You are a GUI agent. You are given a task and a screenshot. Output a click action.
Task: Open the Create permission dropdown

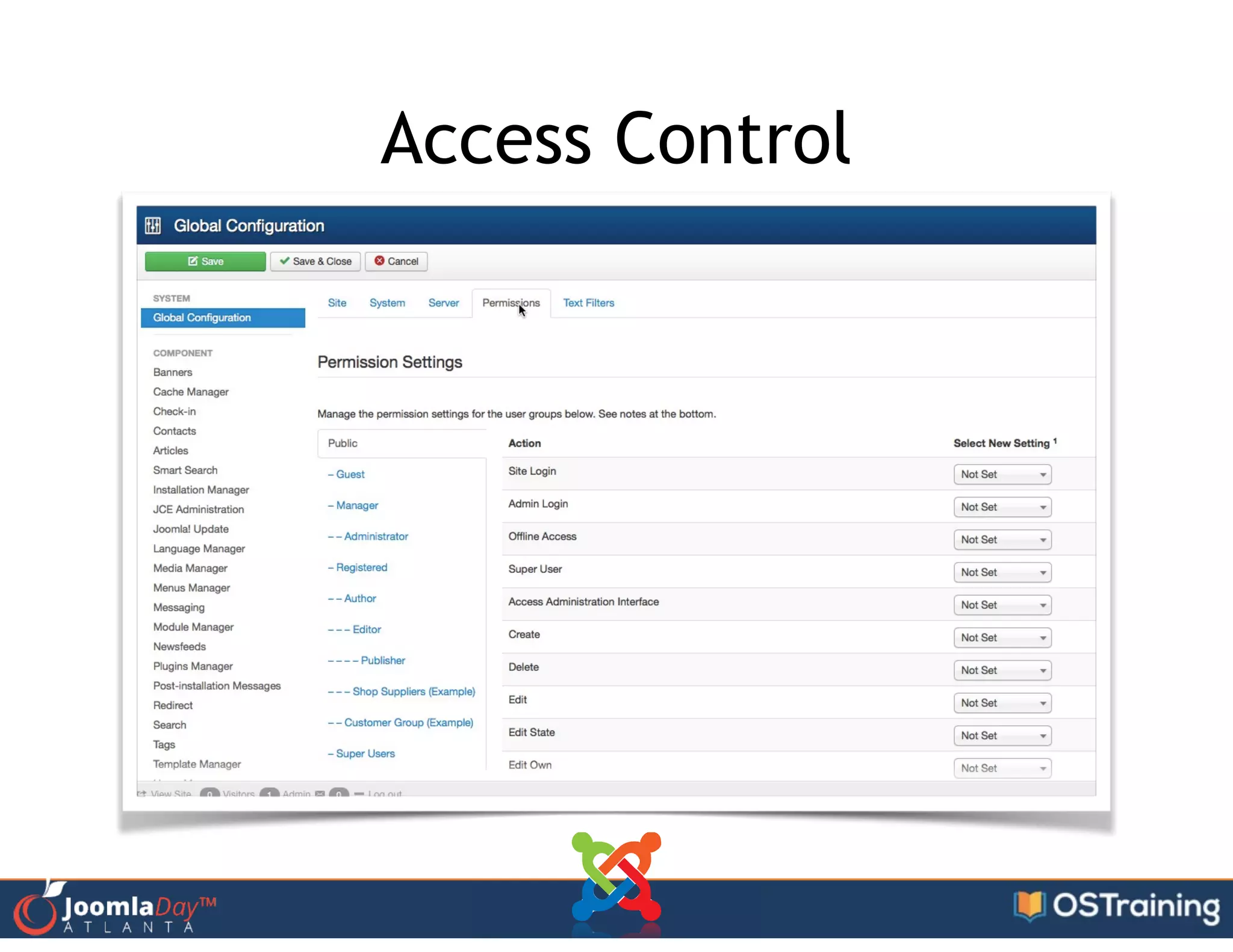pyautogui.click(x=1002, y=638)
